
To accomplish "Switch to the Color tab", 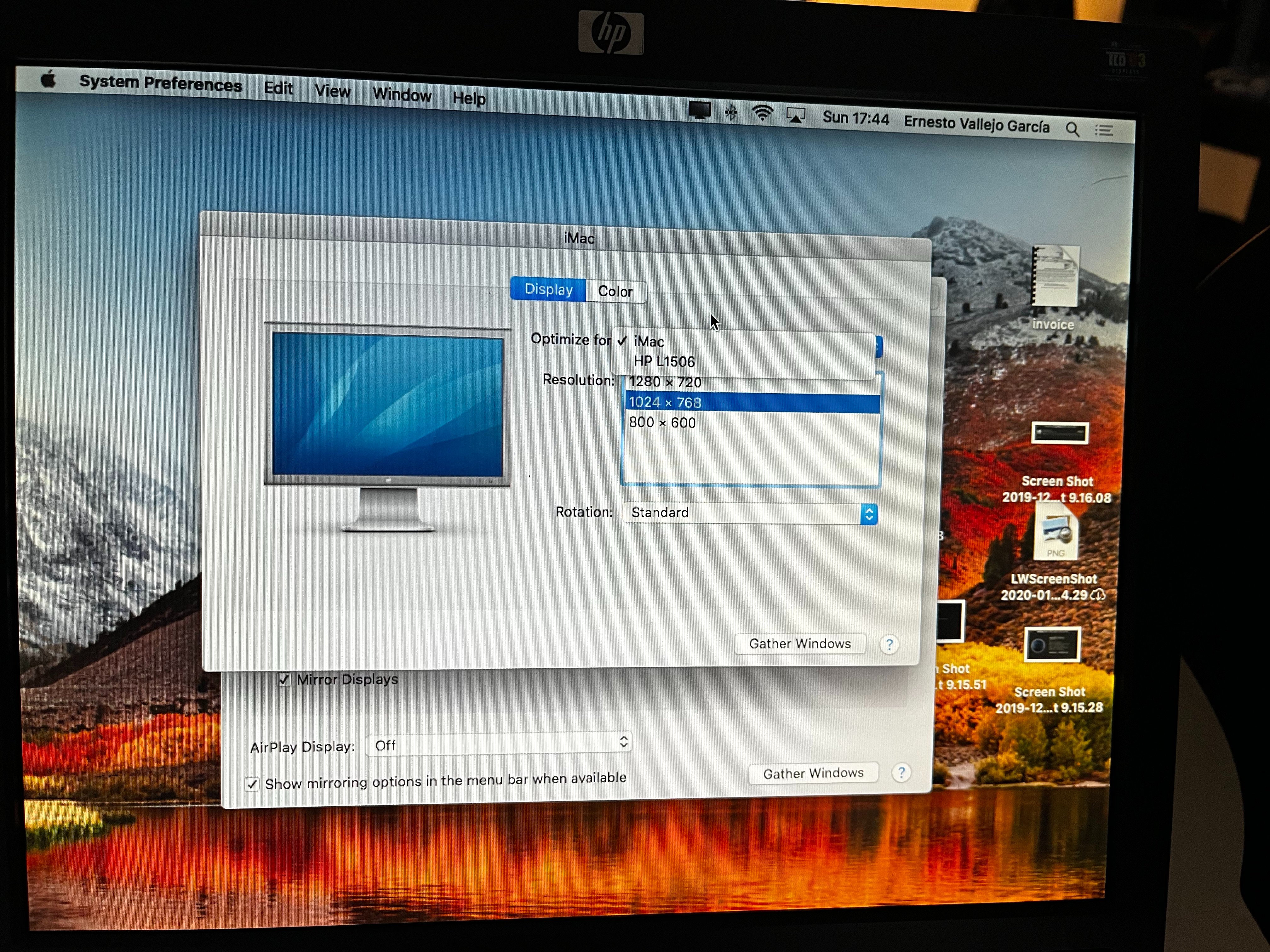I will click(x=615, y=292).
